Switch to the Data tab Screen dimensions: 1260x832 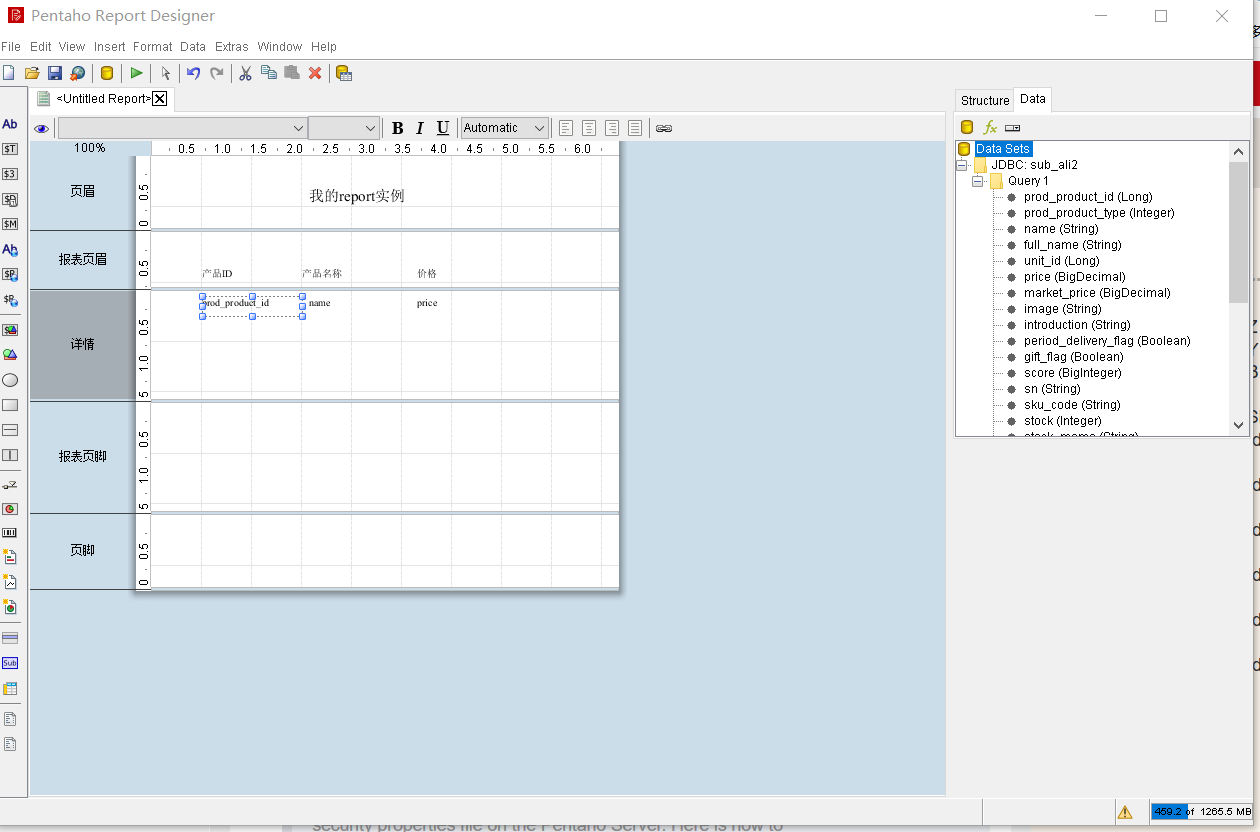[1033, 99]
